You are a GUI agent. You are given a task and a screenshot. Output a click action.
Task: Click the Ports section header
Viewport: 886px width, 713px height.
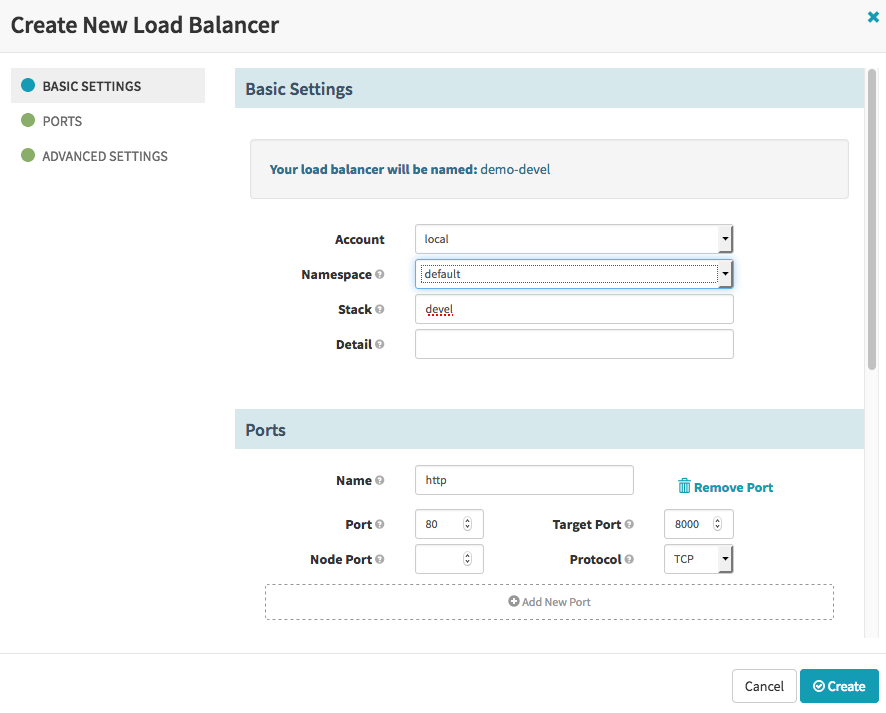click(x=549, y=429)
